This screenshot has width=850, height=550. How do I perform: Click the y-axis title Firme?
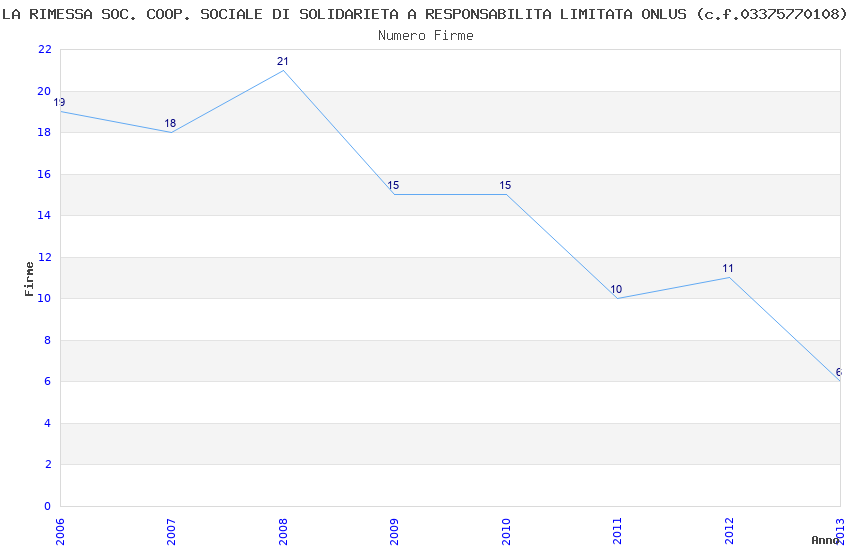29,279
